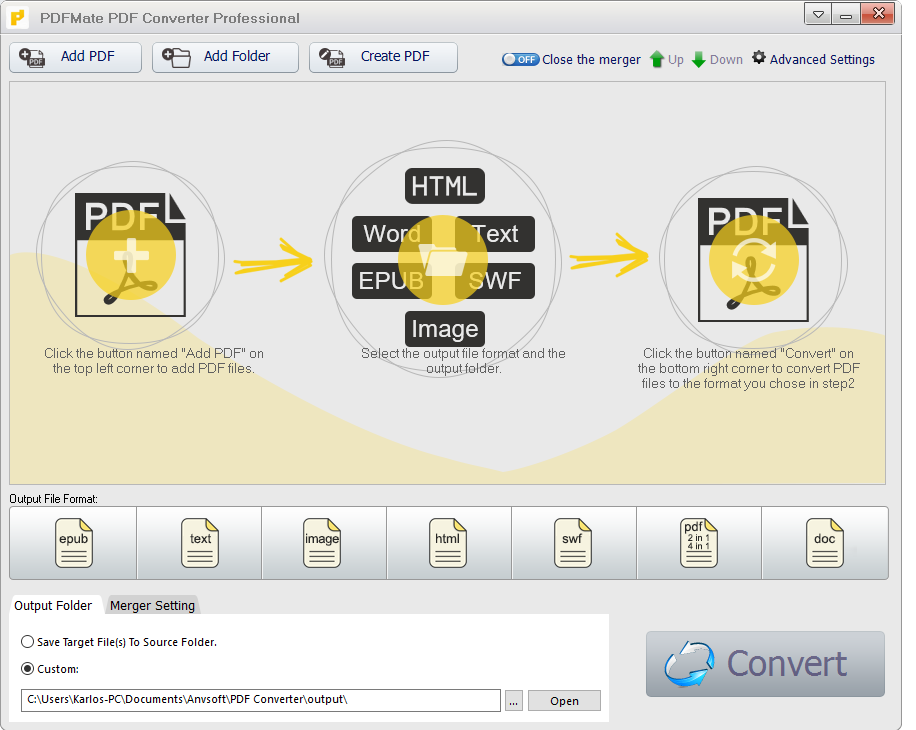
Task: Start conversion with the Convert button
Action: click(x=765, y=664)
